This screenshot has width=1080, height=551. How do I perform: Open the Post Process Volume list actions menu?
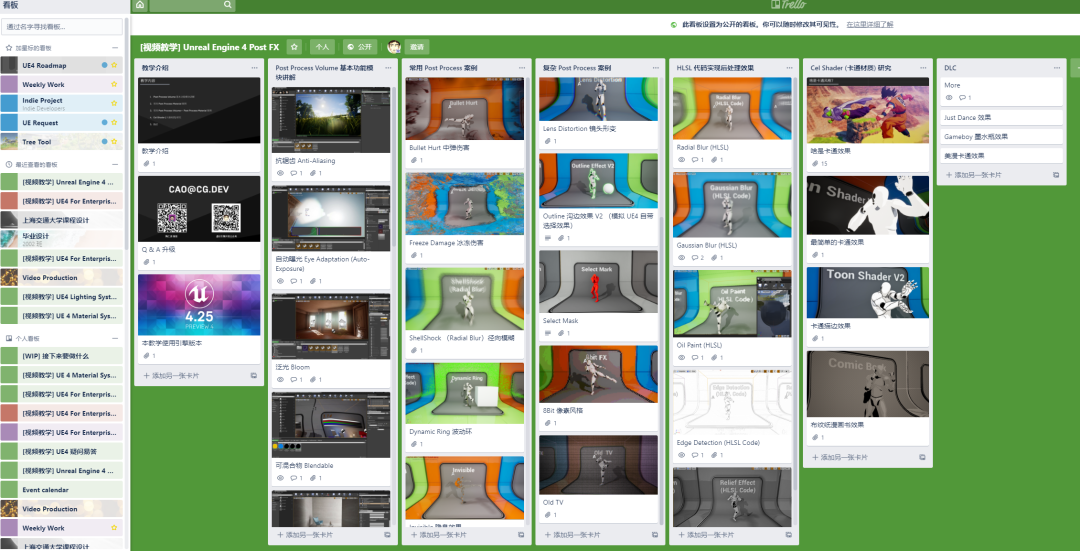tap(388, 68)
